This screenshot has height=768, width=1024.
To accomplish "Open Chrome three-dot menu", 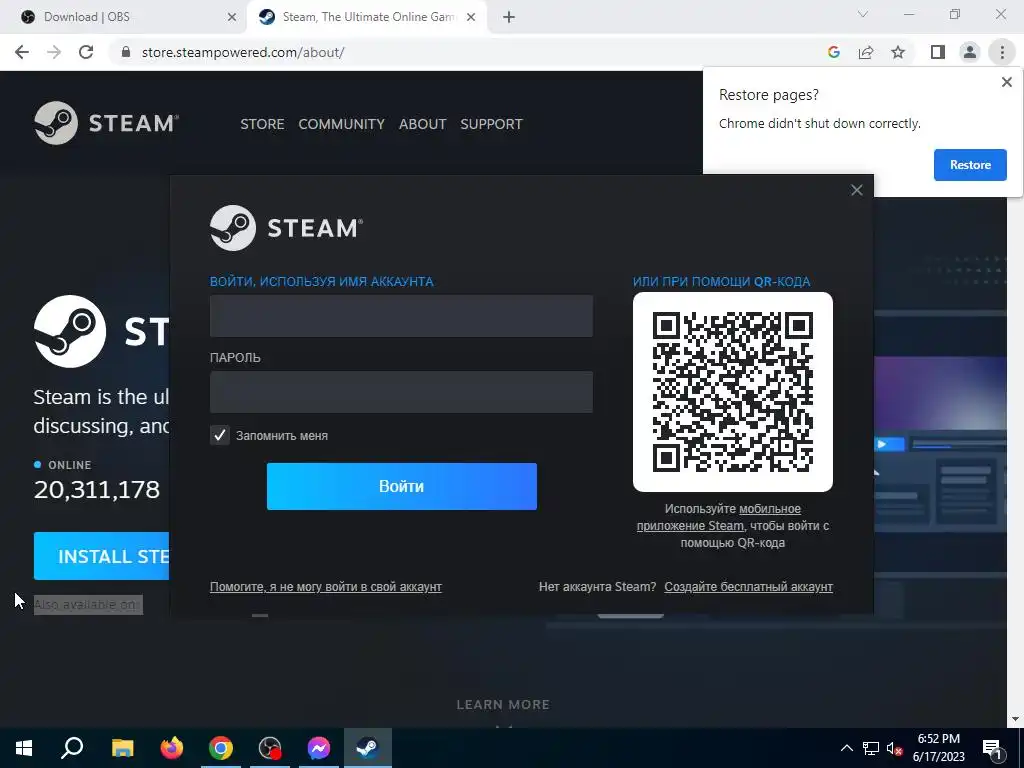I will (1002, 52).
